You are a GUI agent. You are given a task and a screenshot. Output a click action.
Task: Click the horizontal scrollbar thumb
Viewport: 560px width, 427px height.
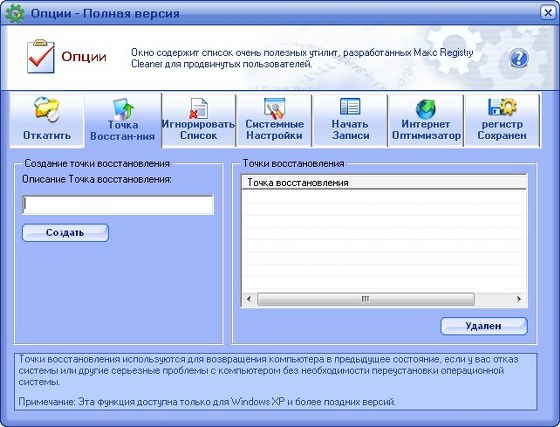click(366, 299)
